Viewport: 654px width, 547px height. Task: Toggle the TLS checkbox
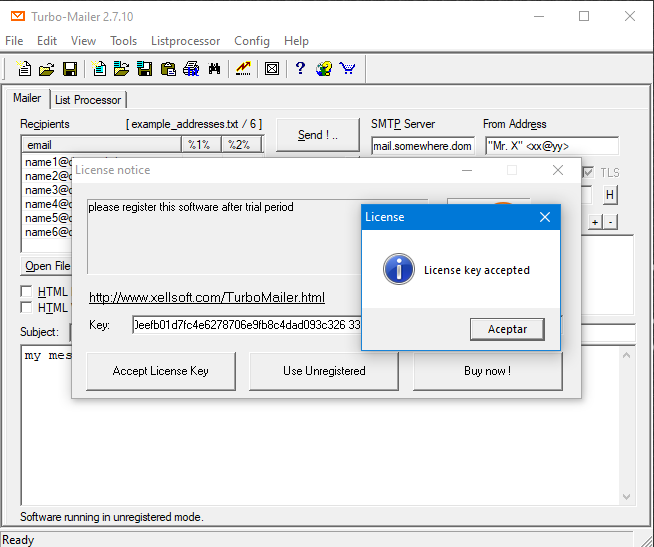588,172
